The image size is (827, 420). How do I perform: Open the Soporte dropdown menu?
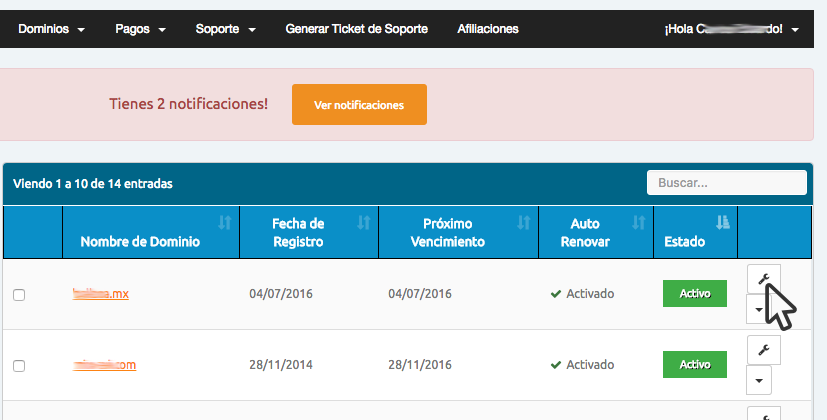(226, 29)
